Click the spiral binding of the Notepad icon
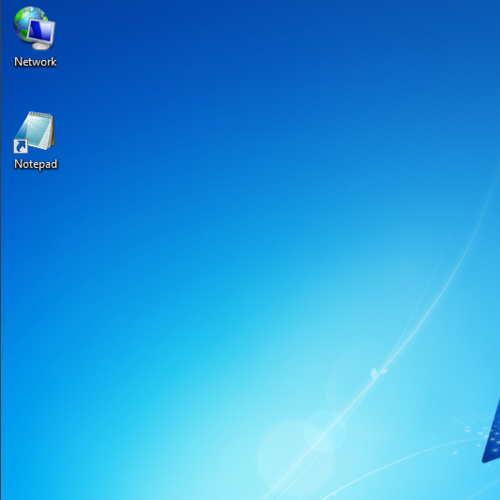500x500 pixels. pos(41,115)
